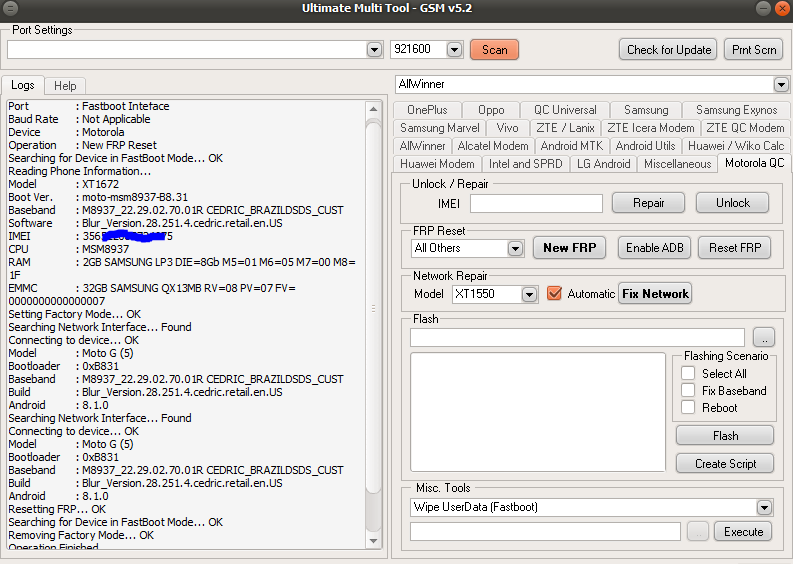Click the Create Script button
793x564 pixels.
pos(725,463)
